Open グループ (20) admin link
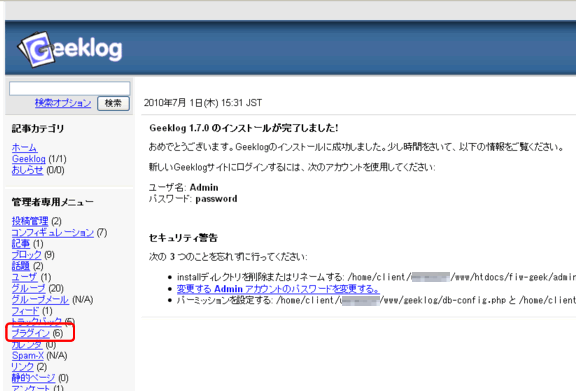Viewport: 576px width, 391px height. 28,288
